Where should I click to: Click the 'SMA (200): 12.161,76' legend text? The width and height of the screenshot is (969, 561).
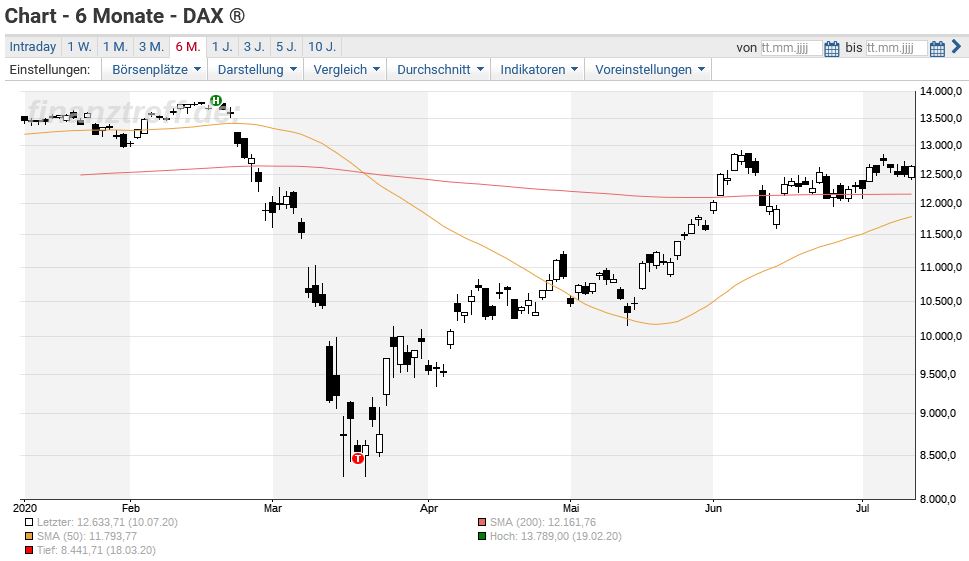(x=543, y=523)
